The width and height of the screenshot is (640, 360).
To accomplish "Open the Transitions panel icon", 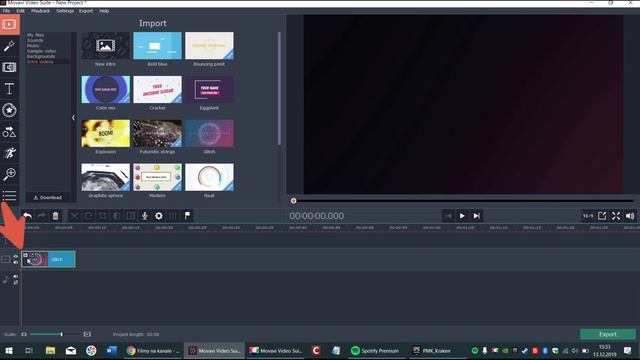I will coord(9,67).
